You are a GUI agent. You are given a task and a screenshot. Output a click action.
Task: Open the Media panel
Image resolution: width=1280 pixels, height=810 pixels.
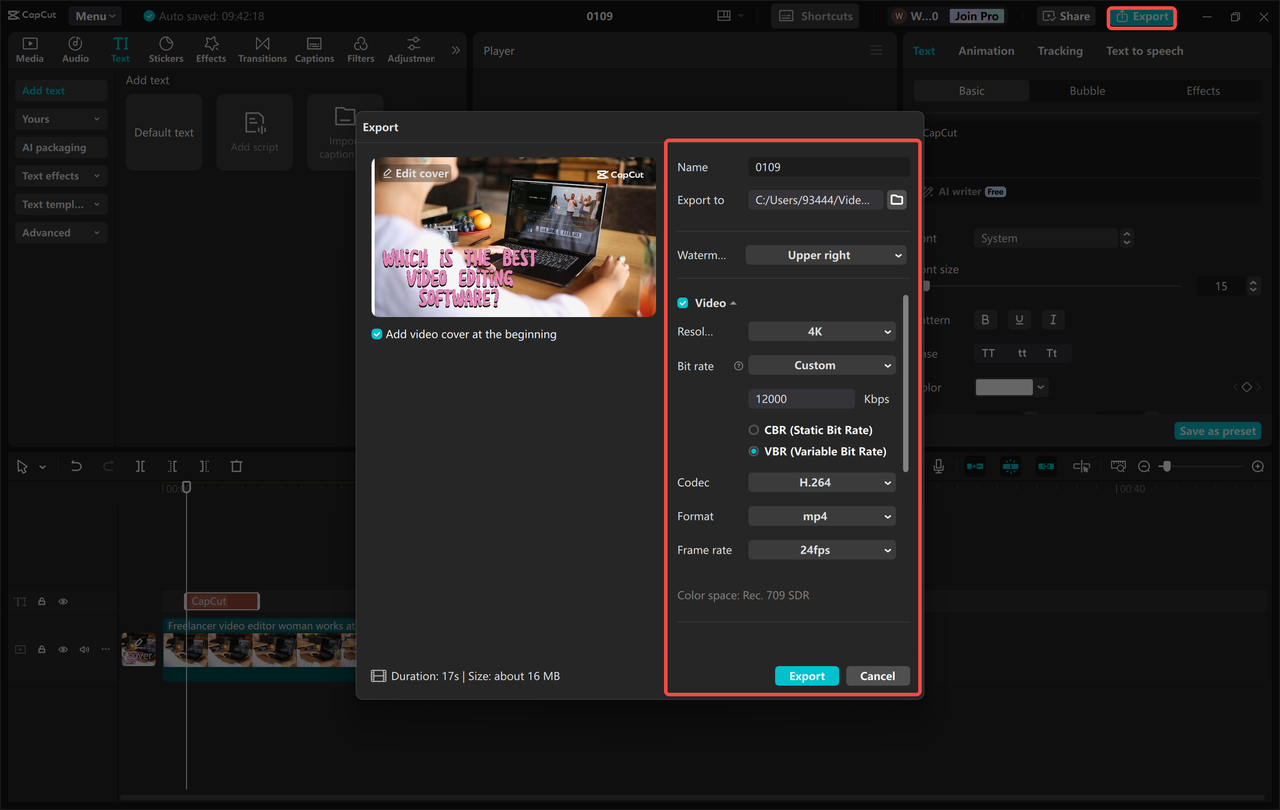[29, 48]
